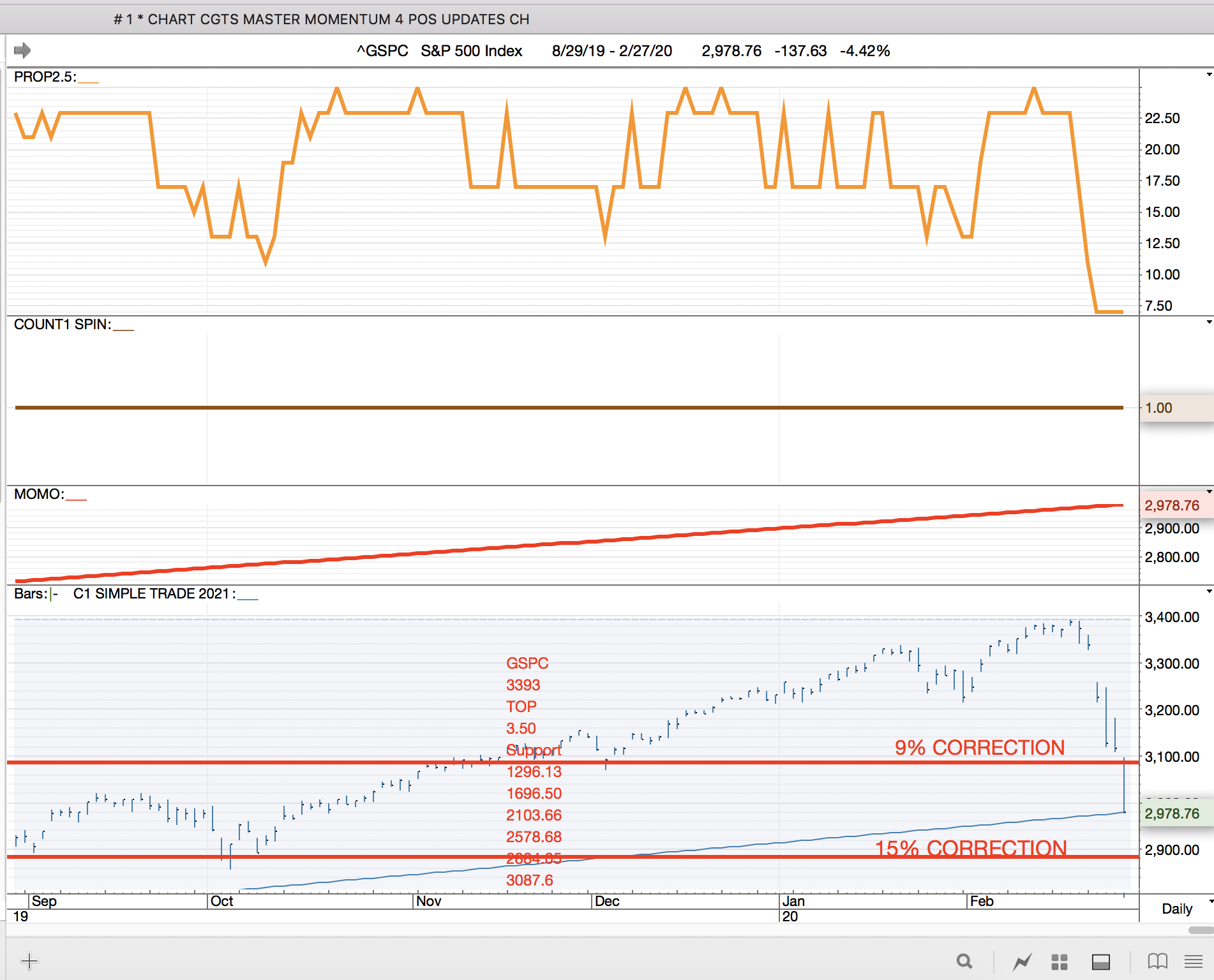Select the chart title tab CGTS MASTER MOMENTUM

click(x=321, y=19)
